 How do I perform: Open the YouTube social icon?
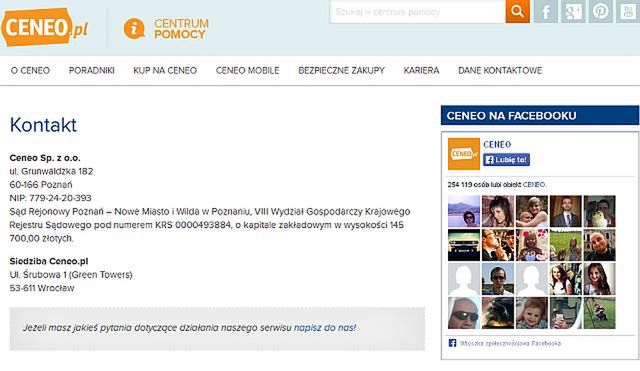[x=628, y=11]
